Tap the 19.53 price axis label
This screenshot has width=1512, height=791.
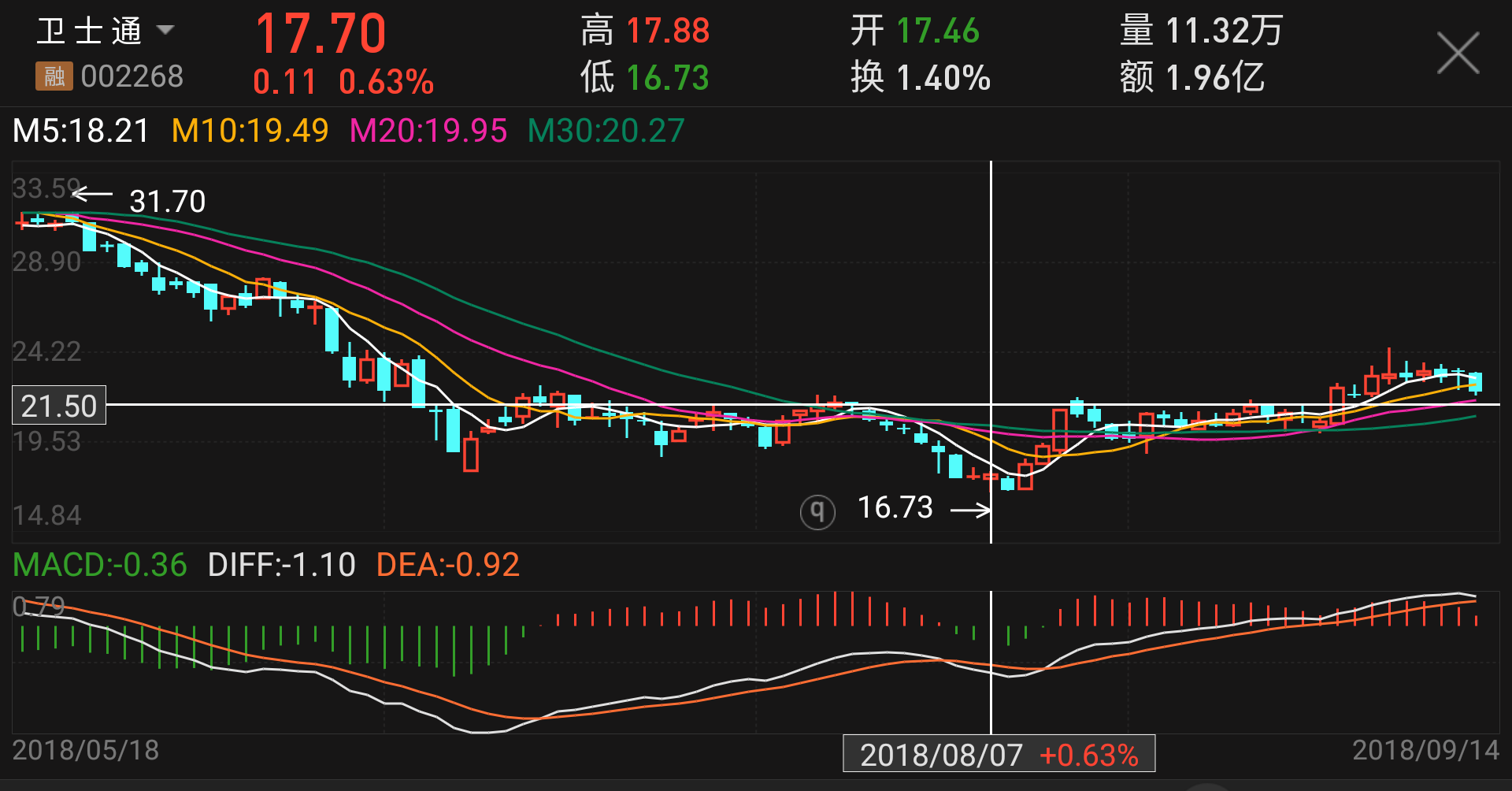pyautogui.click(x=46, y=441)
